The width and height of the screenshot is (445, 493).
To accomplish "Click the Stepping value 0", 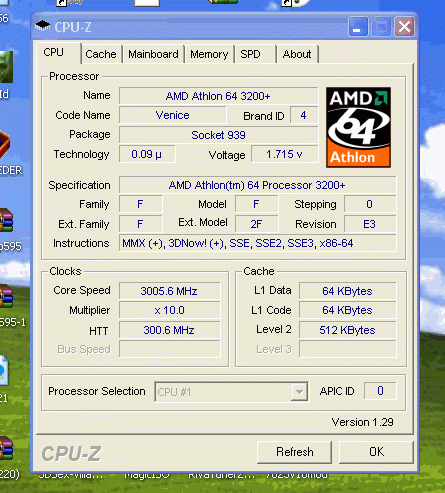I will [x=370, y=204].
